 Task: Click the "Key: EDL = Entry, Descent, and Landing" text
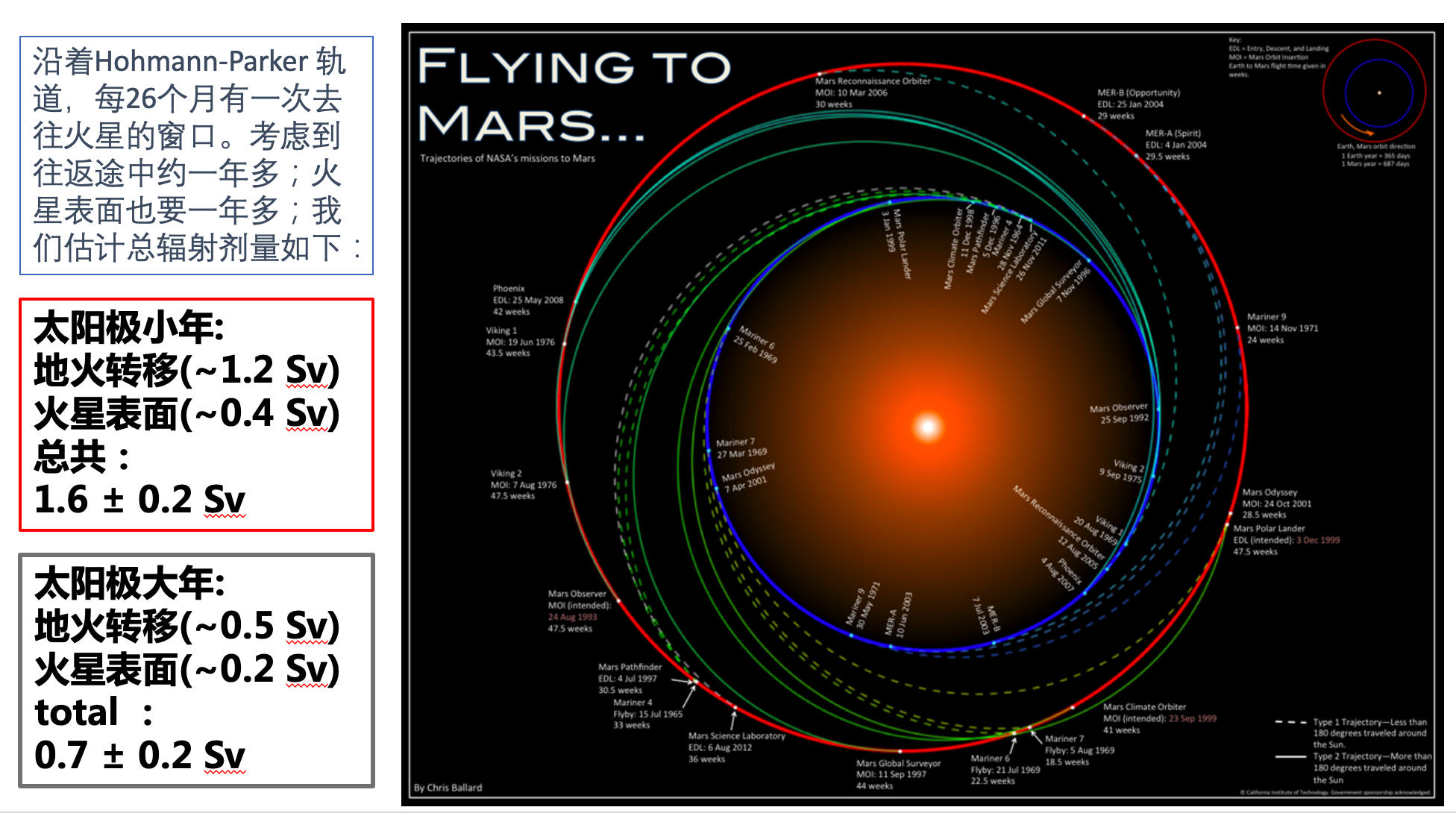pyautogui.click(x=1278, y=57)
